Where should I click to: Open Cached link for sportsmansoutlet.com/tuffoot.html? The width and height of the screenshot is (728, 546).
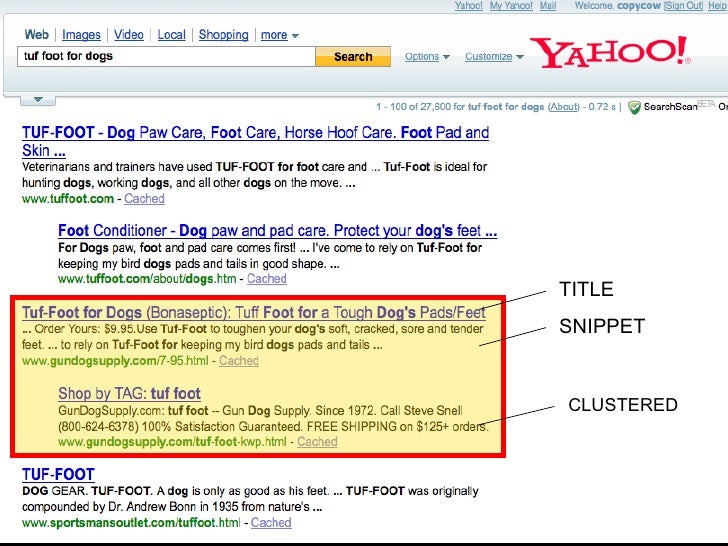[x=271, y=523]
